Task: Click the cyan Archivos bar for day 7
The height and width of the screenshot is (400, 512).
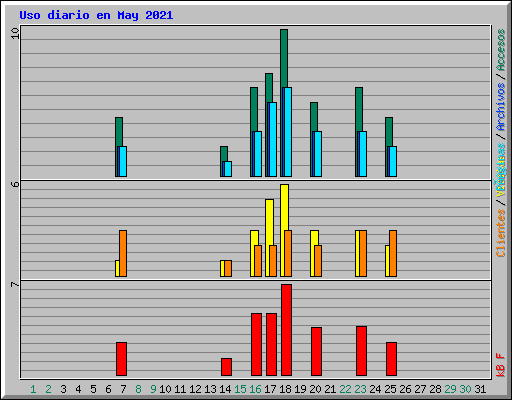Action: click(123, 161)
